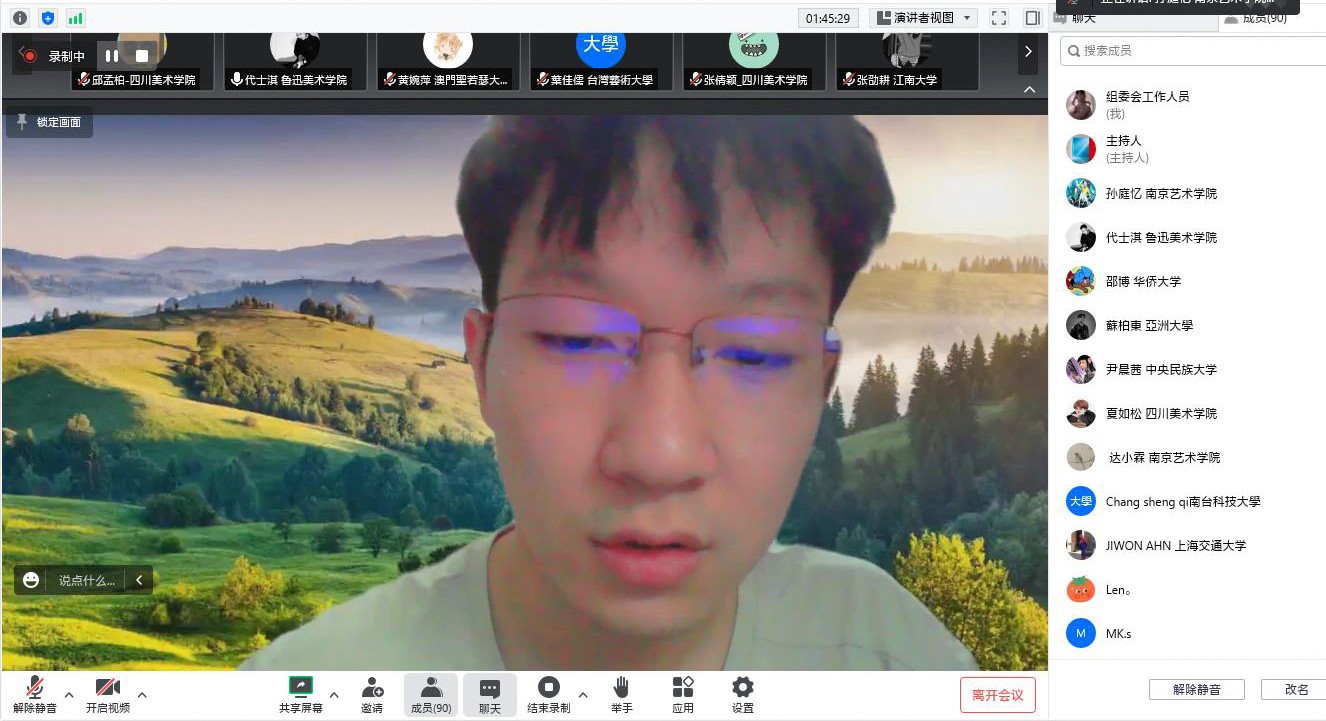
Task: Select member 代士淇 鲁迅美术学院 in list
Action: click(x=1188, y=237)
